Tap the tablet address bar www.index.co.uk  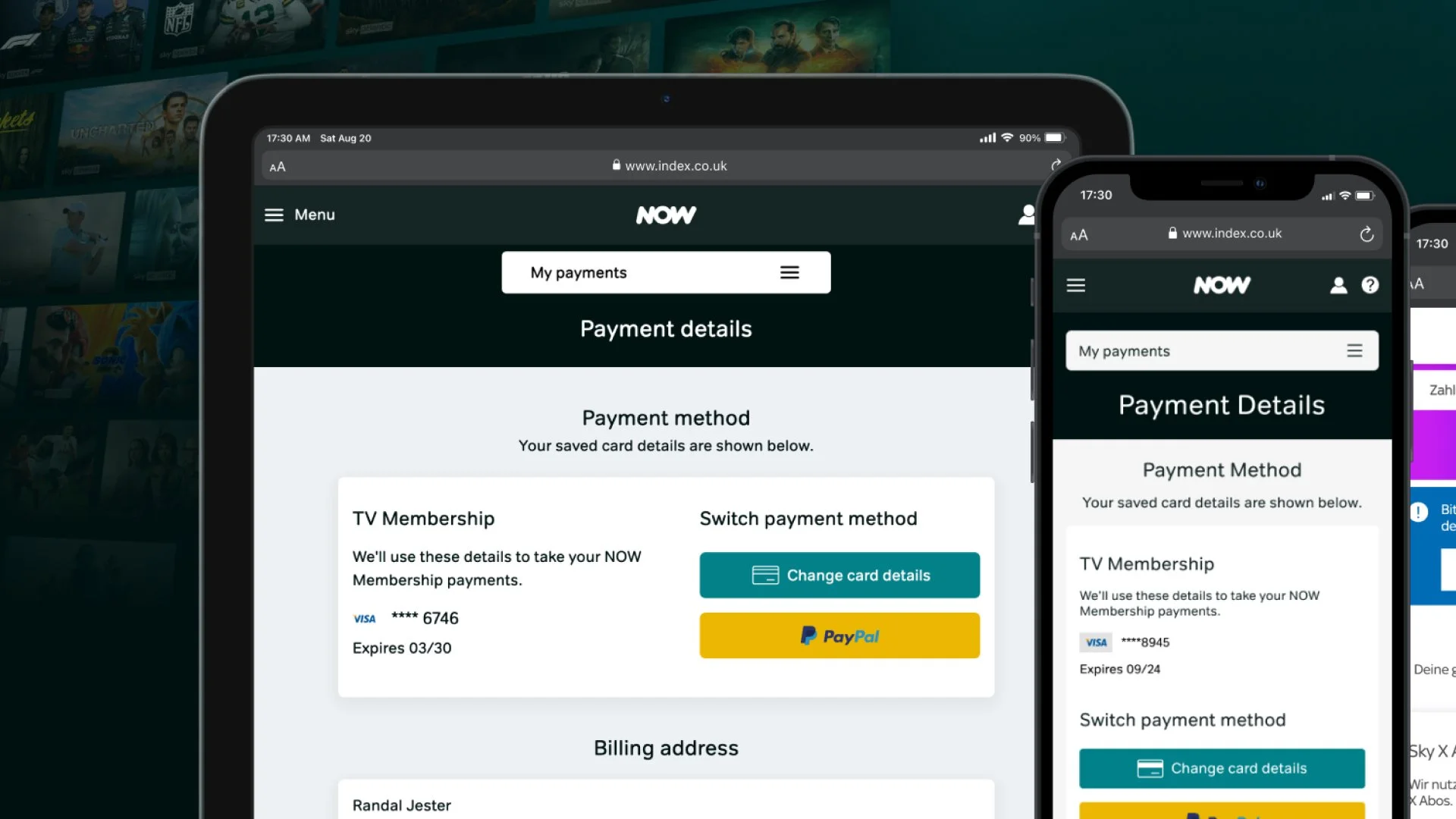[670, 166]
